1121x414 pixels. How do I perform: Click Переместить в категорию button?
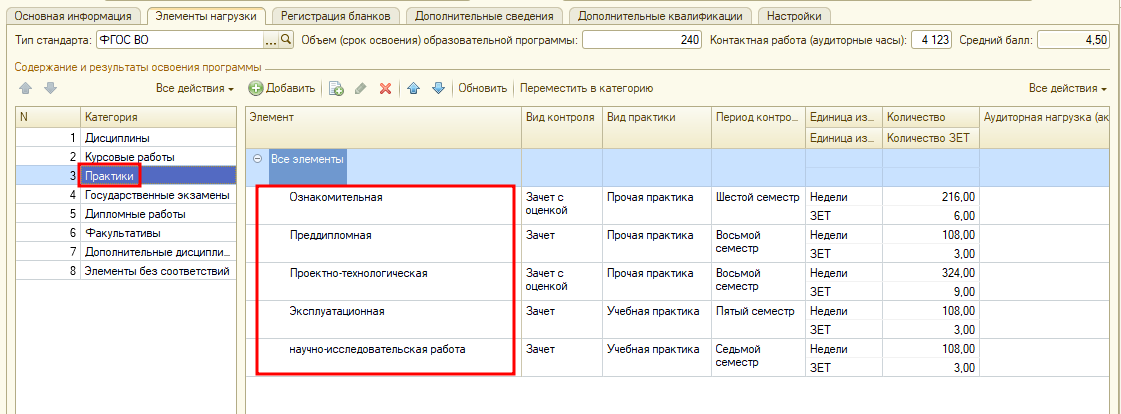(586, 88)
